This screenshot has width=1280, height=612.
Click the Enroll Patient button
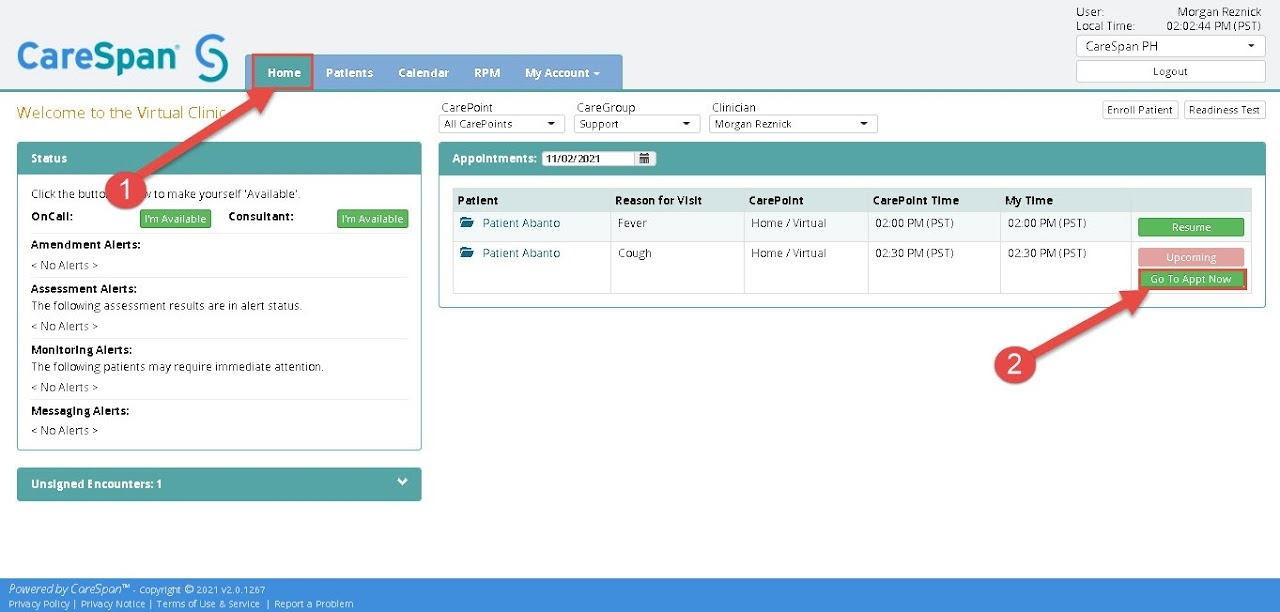1140,110
